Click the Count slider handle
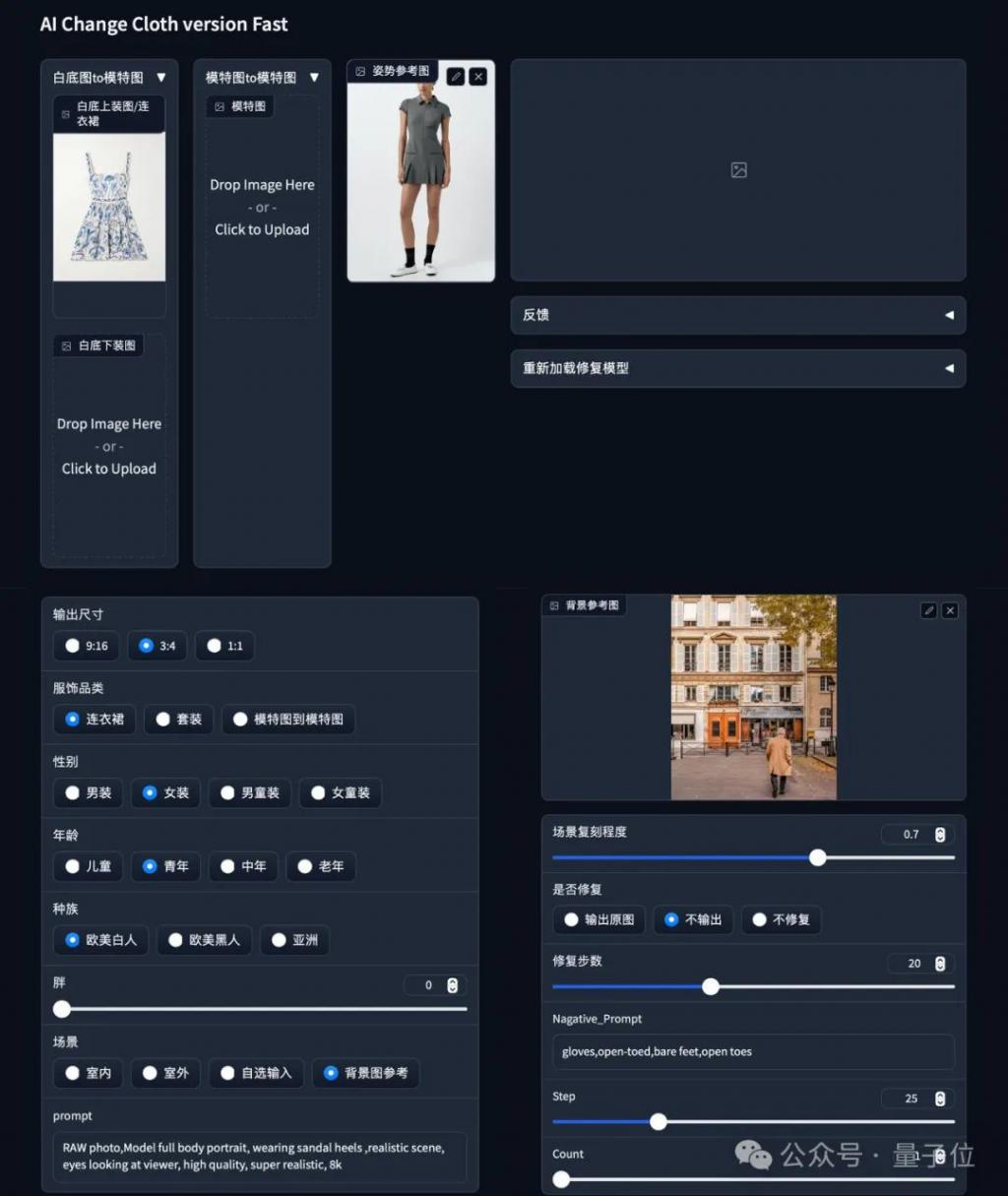Viewport: 1008px width, 1196px height. 561,1179
